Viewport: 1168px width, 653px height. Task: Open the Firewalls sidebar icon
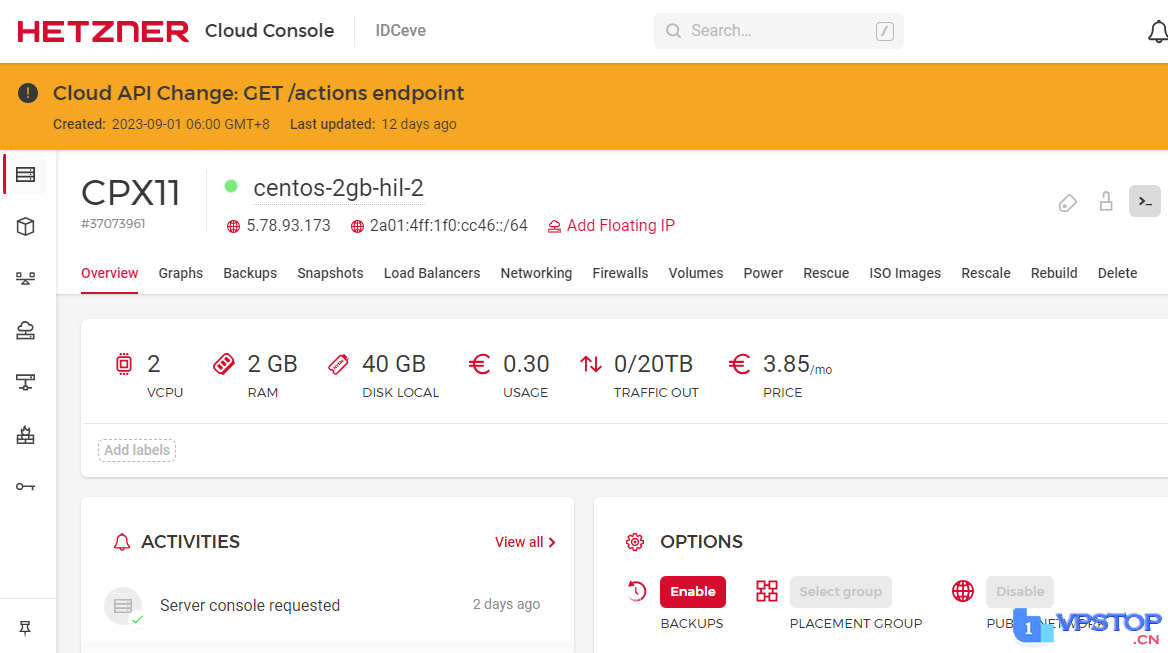(x=25, y=435)
